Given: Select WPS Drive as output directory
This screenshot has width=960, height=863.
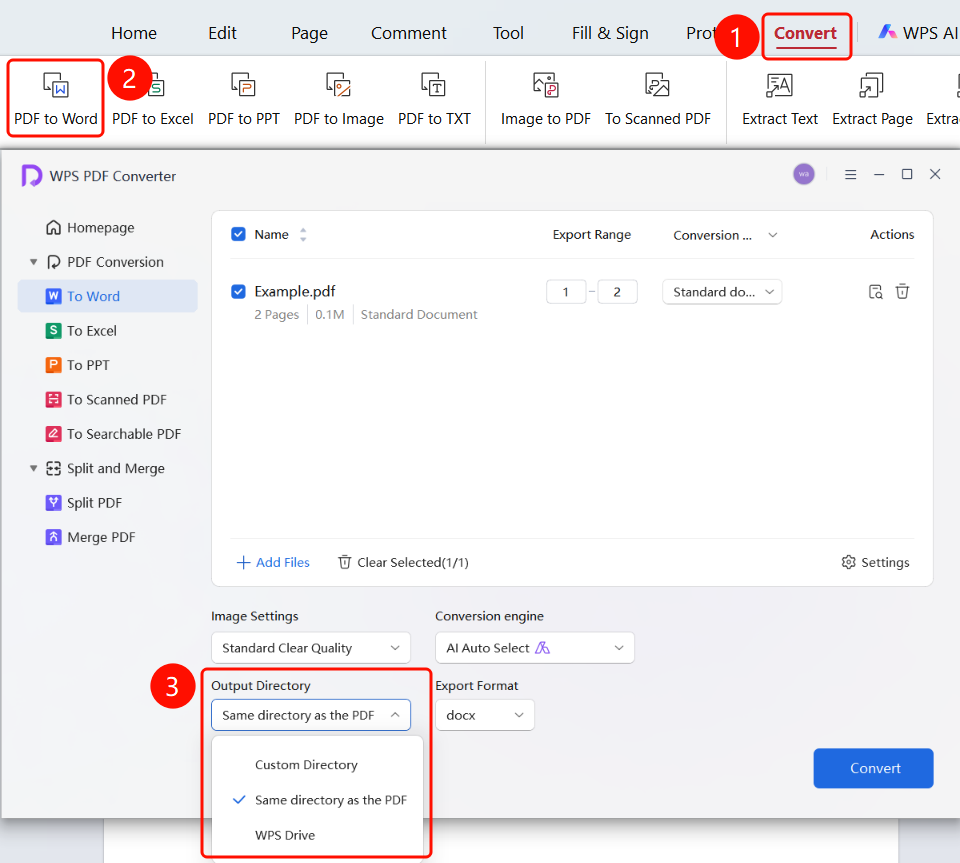Looking at the screenshot, I should [x=285, y=835].
